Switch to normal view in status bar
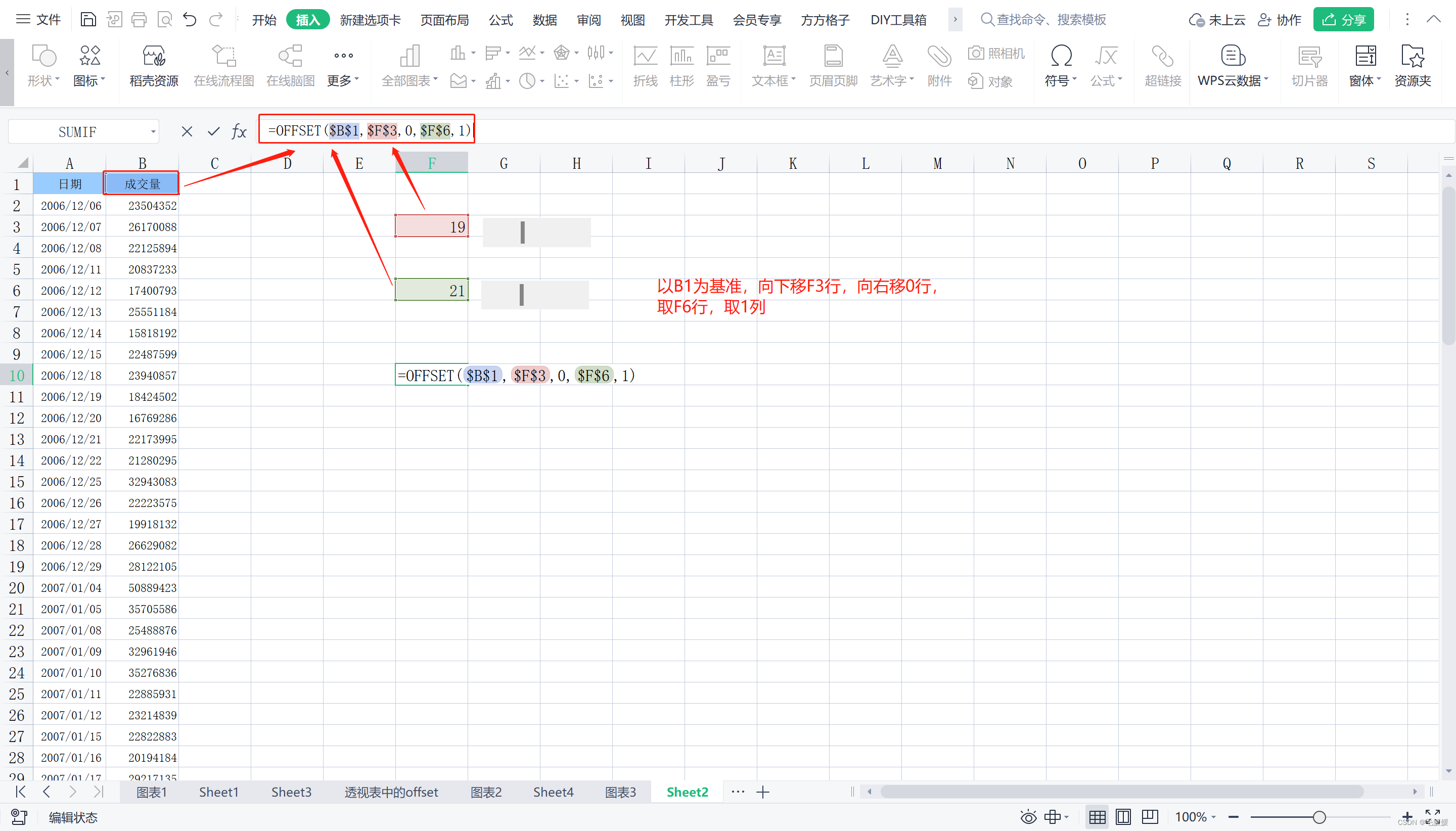Image resolution: width=1456 pixels, height=831 pixels. pyautogui.click(x=1097, y=817)
